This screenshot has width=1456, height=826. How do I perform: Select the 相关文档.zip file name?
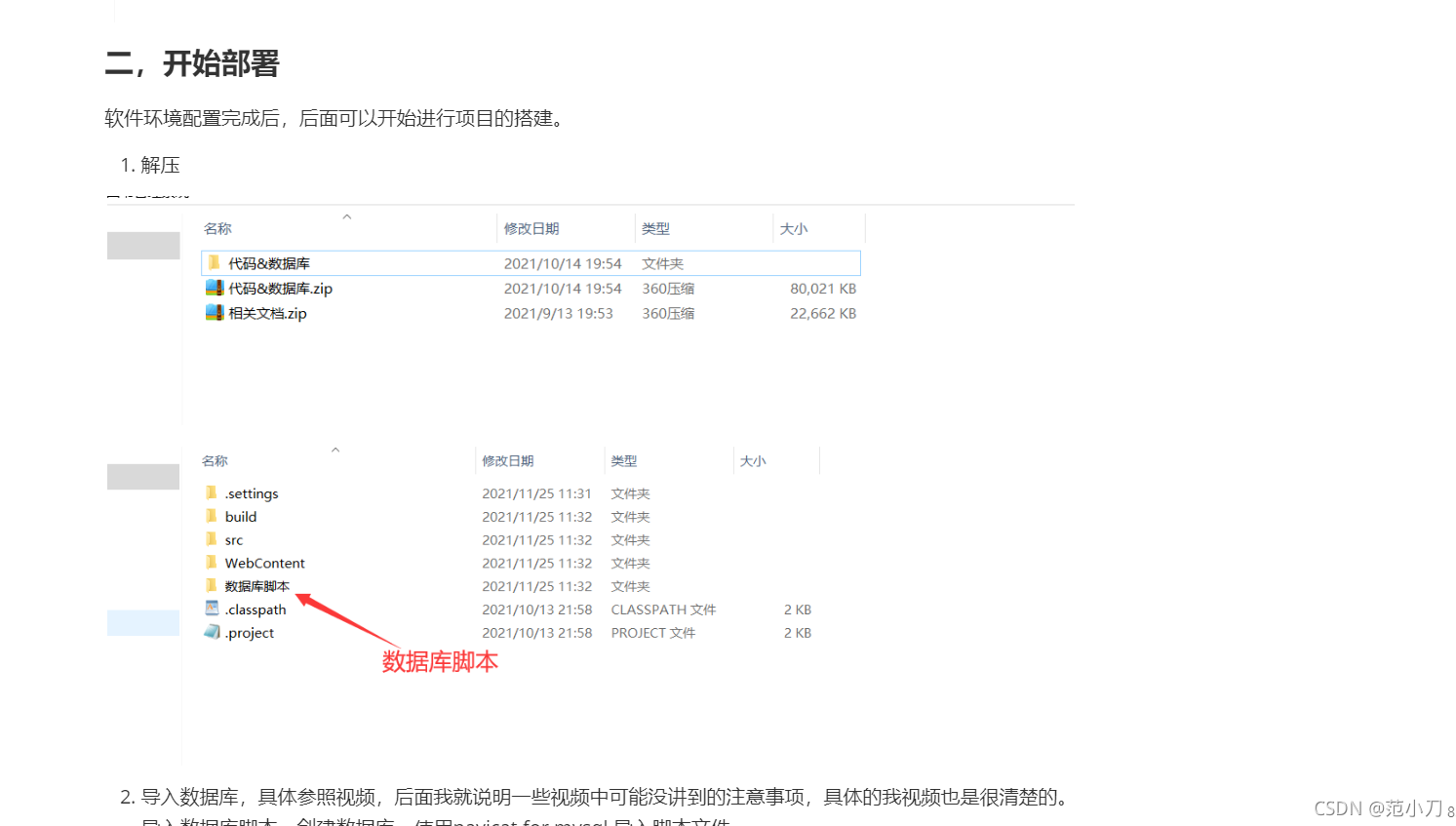pyautogui.click(x=267, y=313)
